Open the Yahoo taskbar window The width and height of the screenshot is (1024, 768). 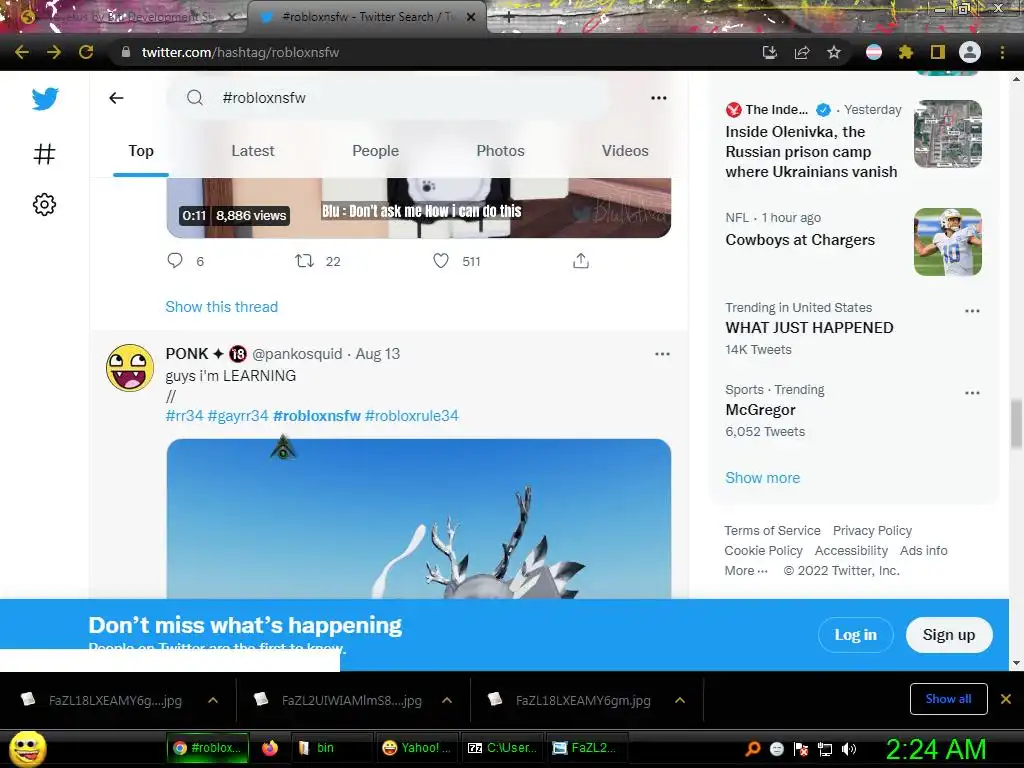tap(417, 748)
